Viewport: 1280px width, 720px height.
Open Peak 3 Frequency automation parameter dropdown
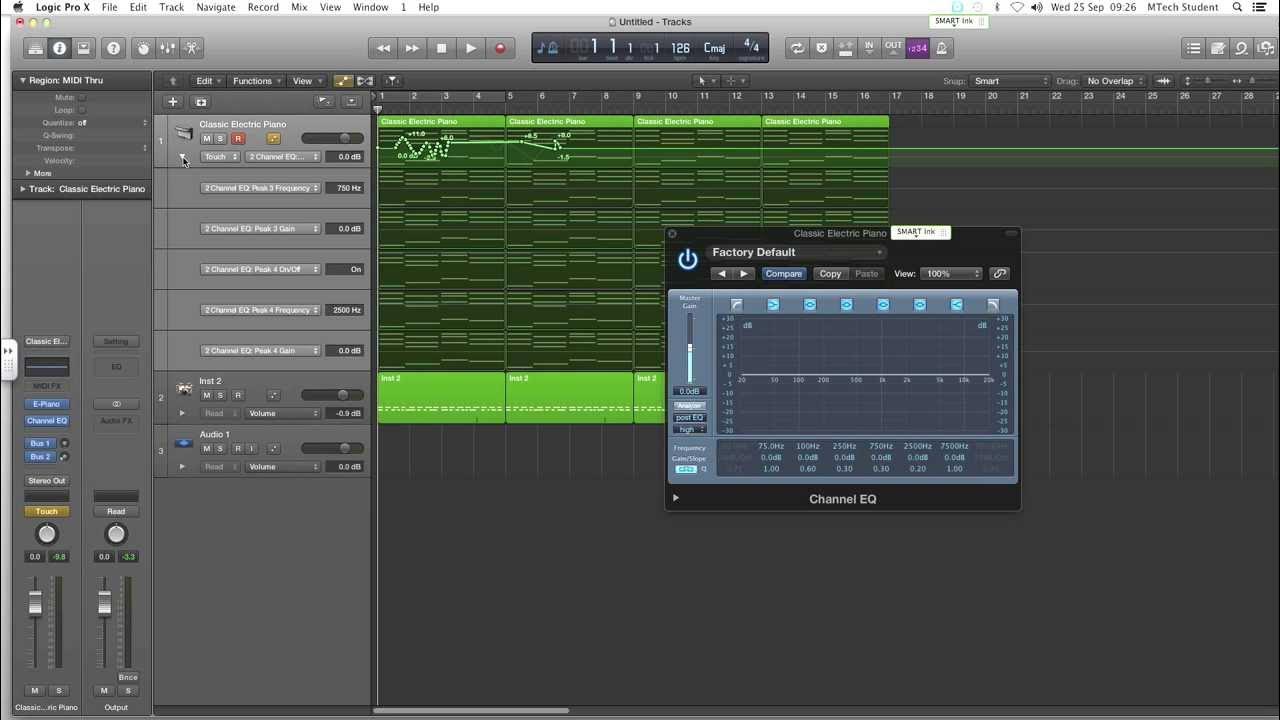point(261,188)
